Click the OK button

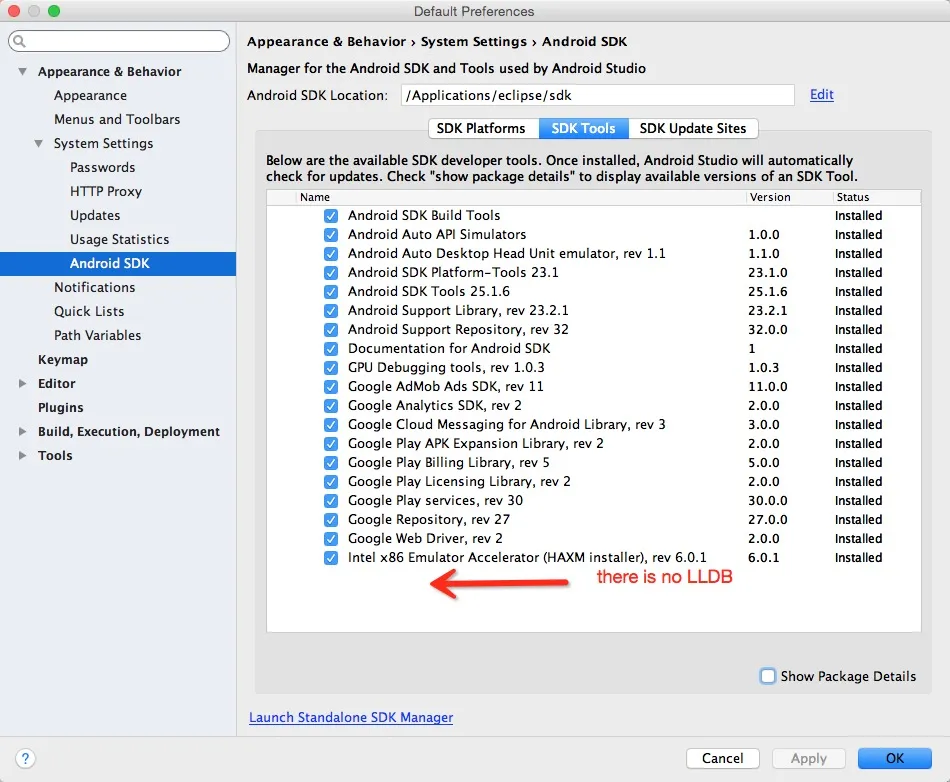[894, 758]
